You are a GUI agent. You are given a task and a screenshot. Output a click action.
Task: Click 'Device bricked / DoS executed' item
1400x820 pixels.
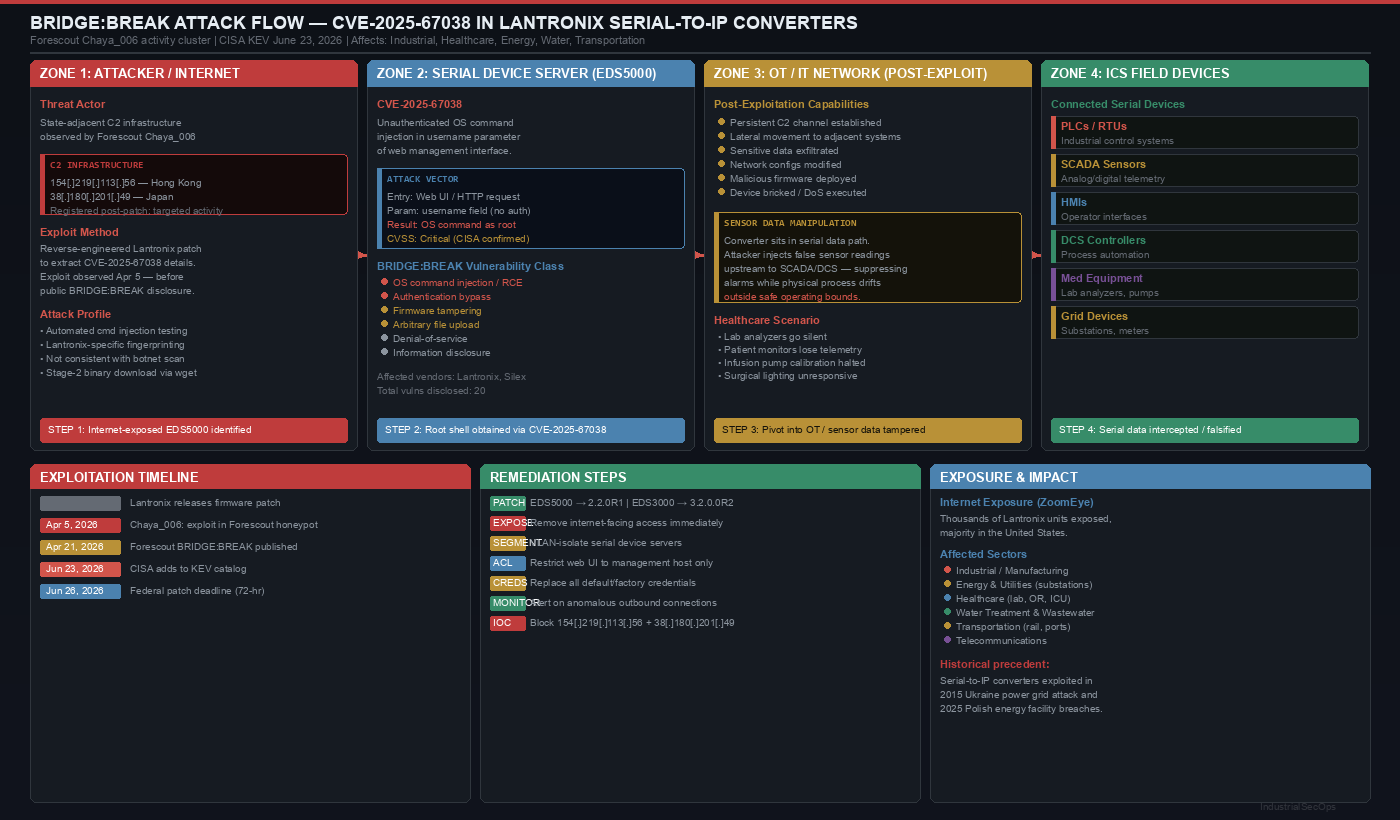(792, 193)
